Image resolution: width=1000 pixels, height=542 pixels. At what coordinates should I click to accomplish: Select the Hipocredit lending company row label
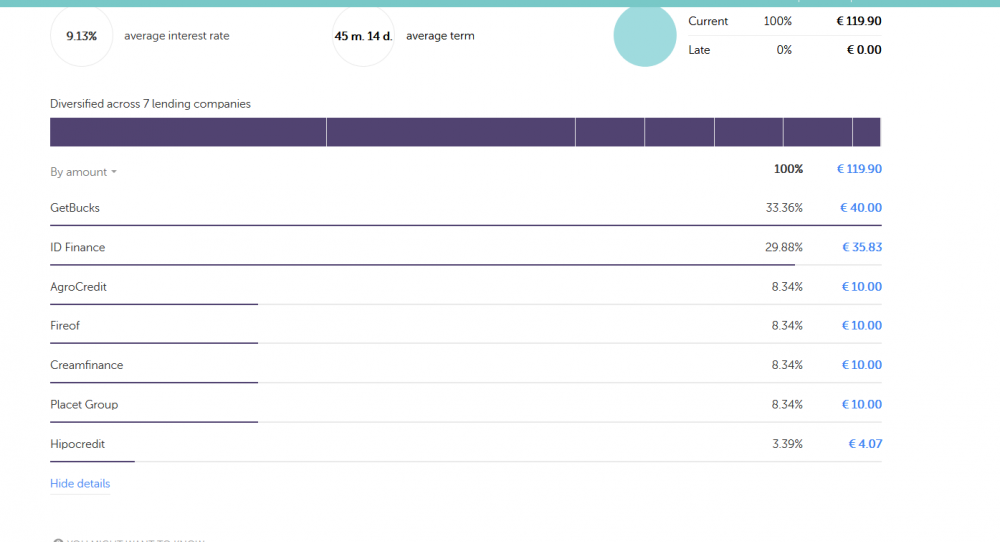(x=78, y=444)
